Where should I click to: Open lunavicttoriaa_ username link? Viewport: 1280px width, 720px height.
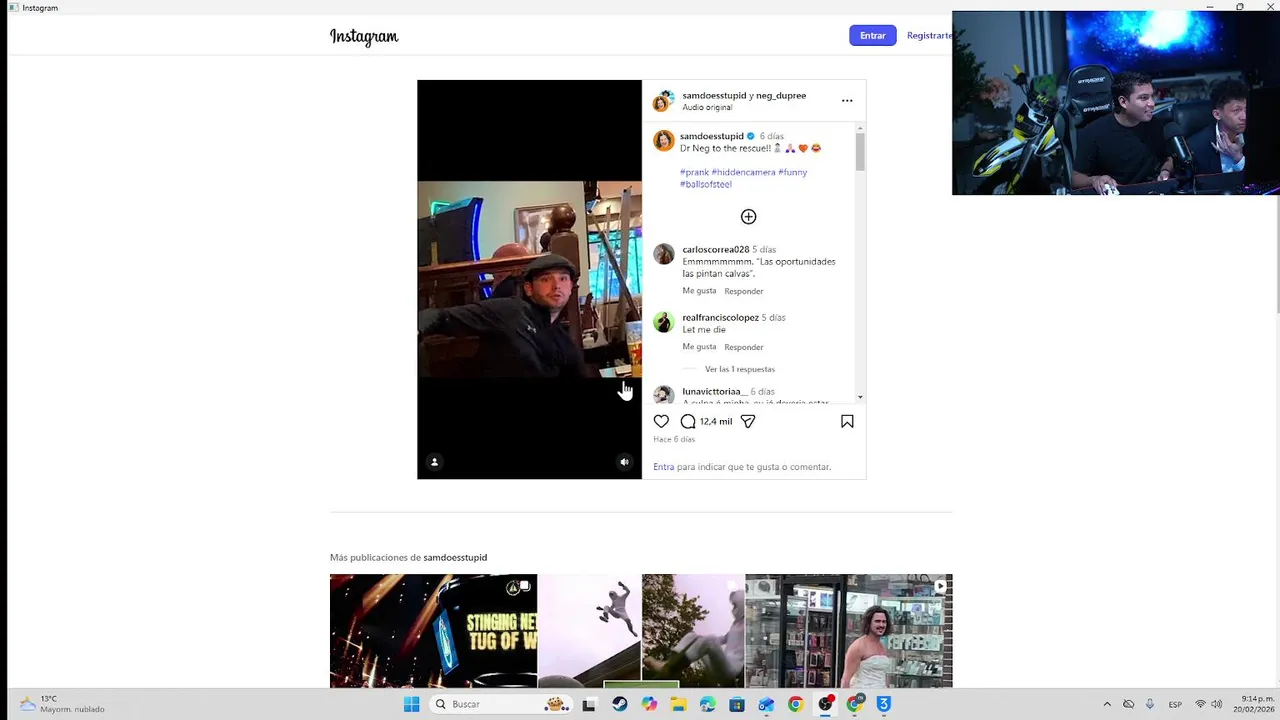point(714,391)
